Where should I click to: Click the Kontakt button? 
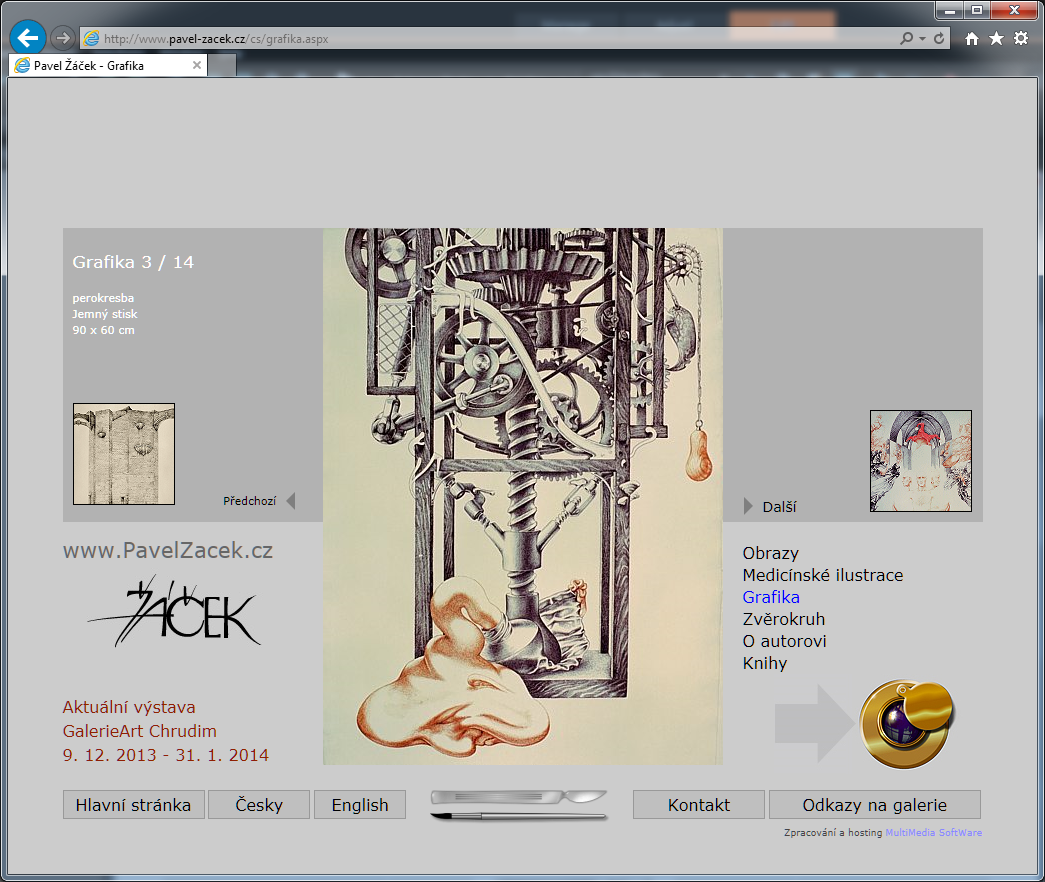tap(698, 805)
